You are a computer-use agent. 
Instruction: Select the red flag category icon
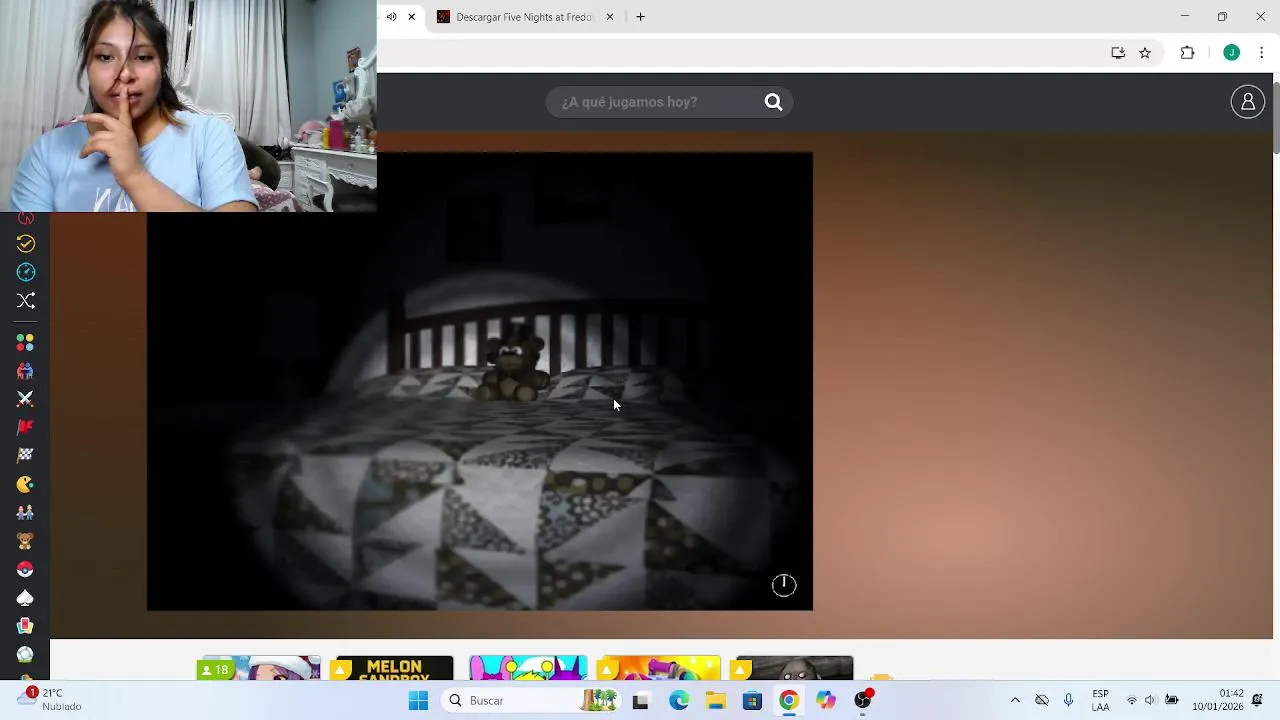click(26, 427)
